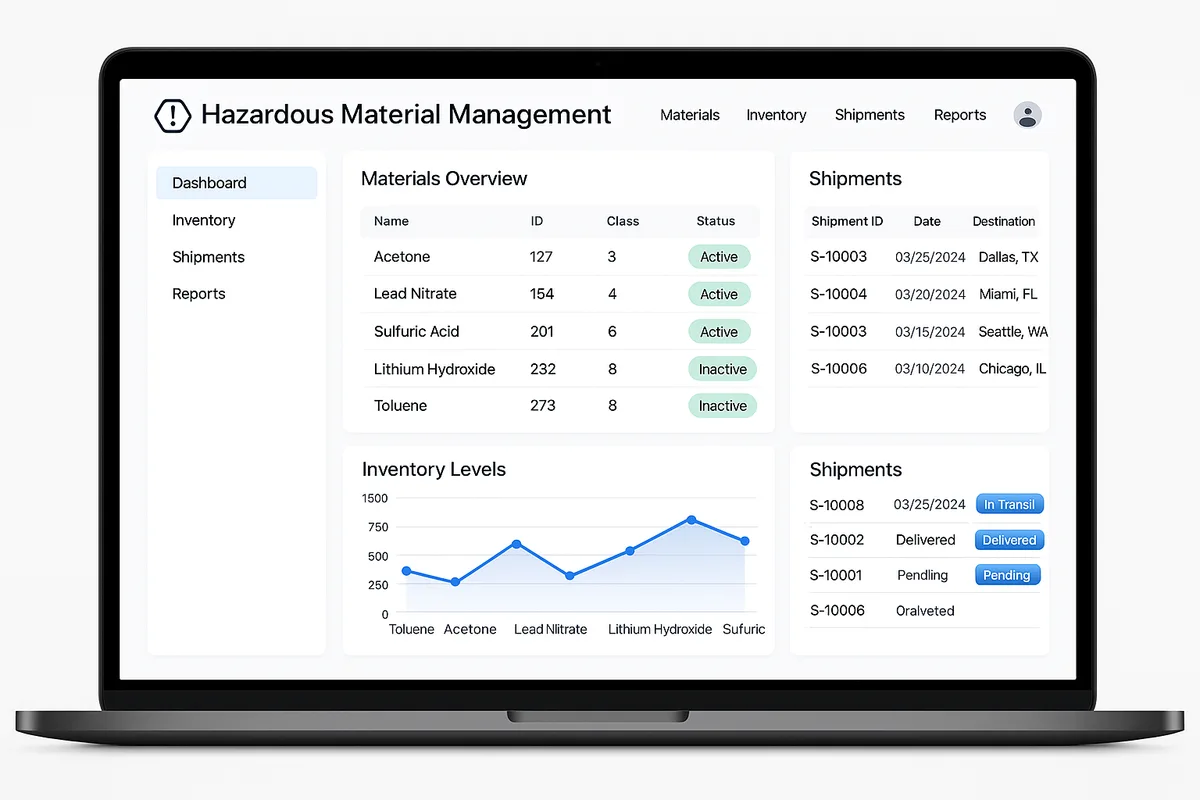Choose Reports in the left sidebar
Screen dimensions: 1200x800
pyautogui.click(x=199, y=294)
